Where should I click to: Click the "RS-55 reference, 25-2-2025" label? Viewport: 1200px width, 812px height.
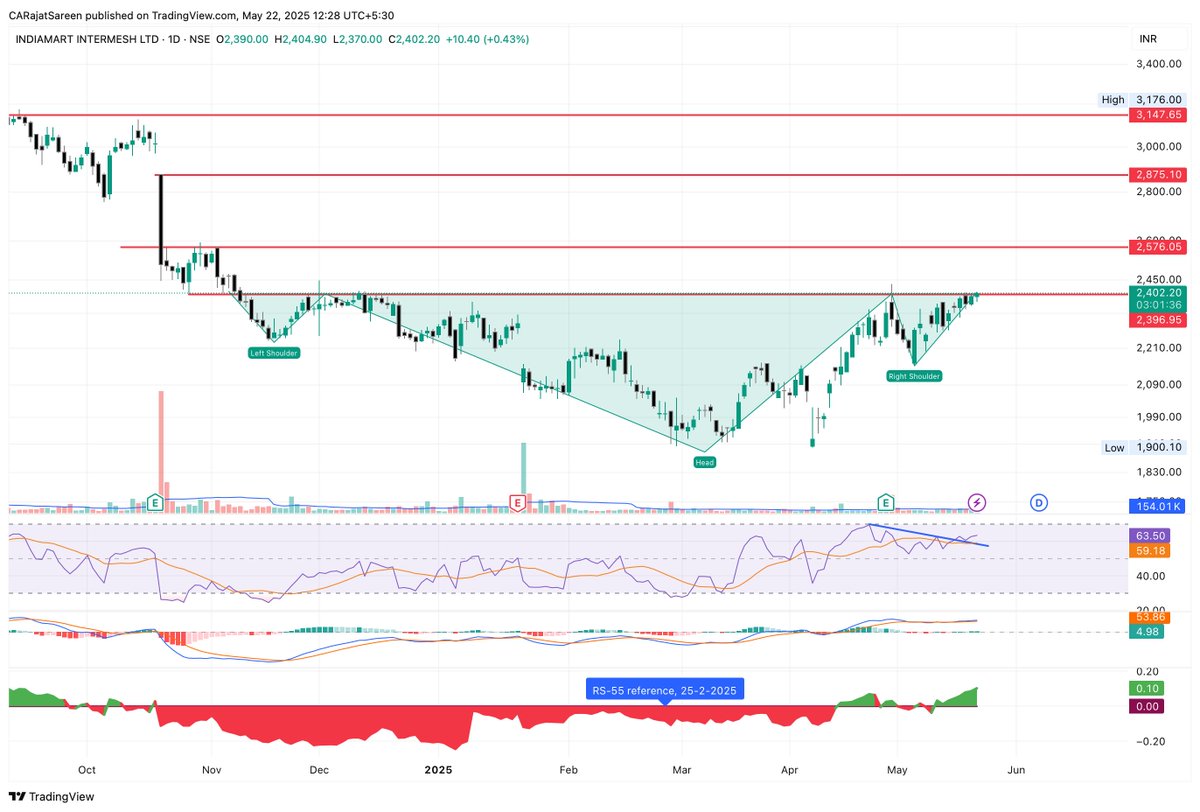pyautogui.click(x=665, y=689)
